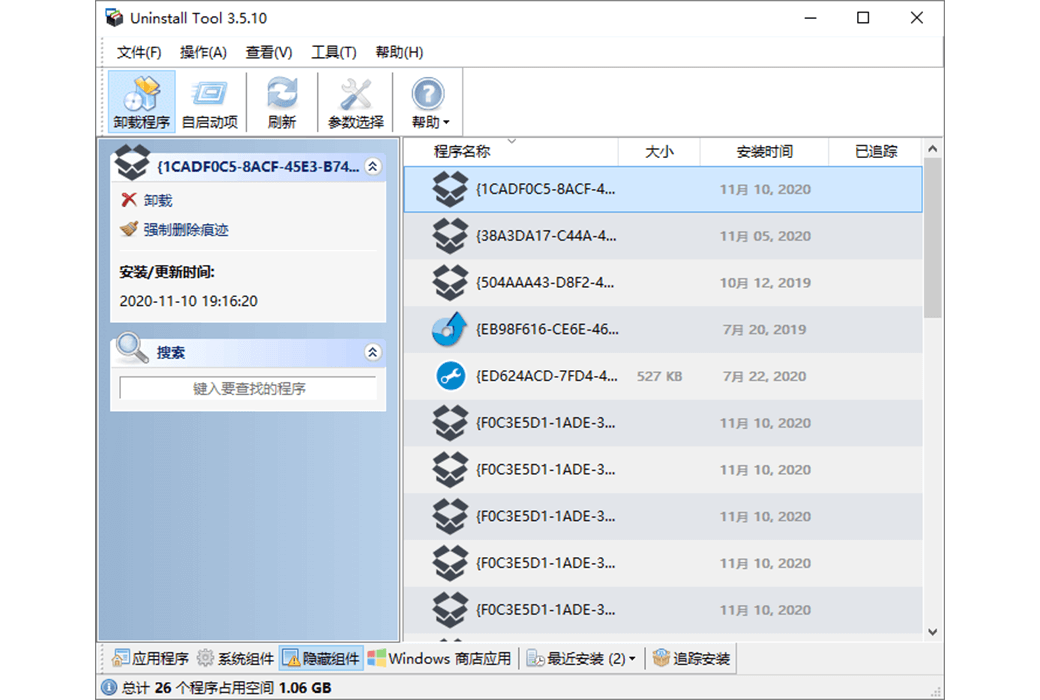Screen dimensions: 1040x700
Task: Open the 工具(T) menu
Action: [x=334, y=52]
